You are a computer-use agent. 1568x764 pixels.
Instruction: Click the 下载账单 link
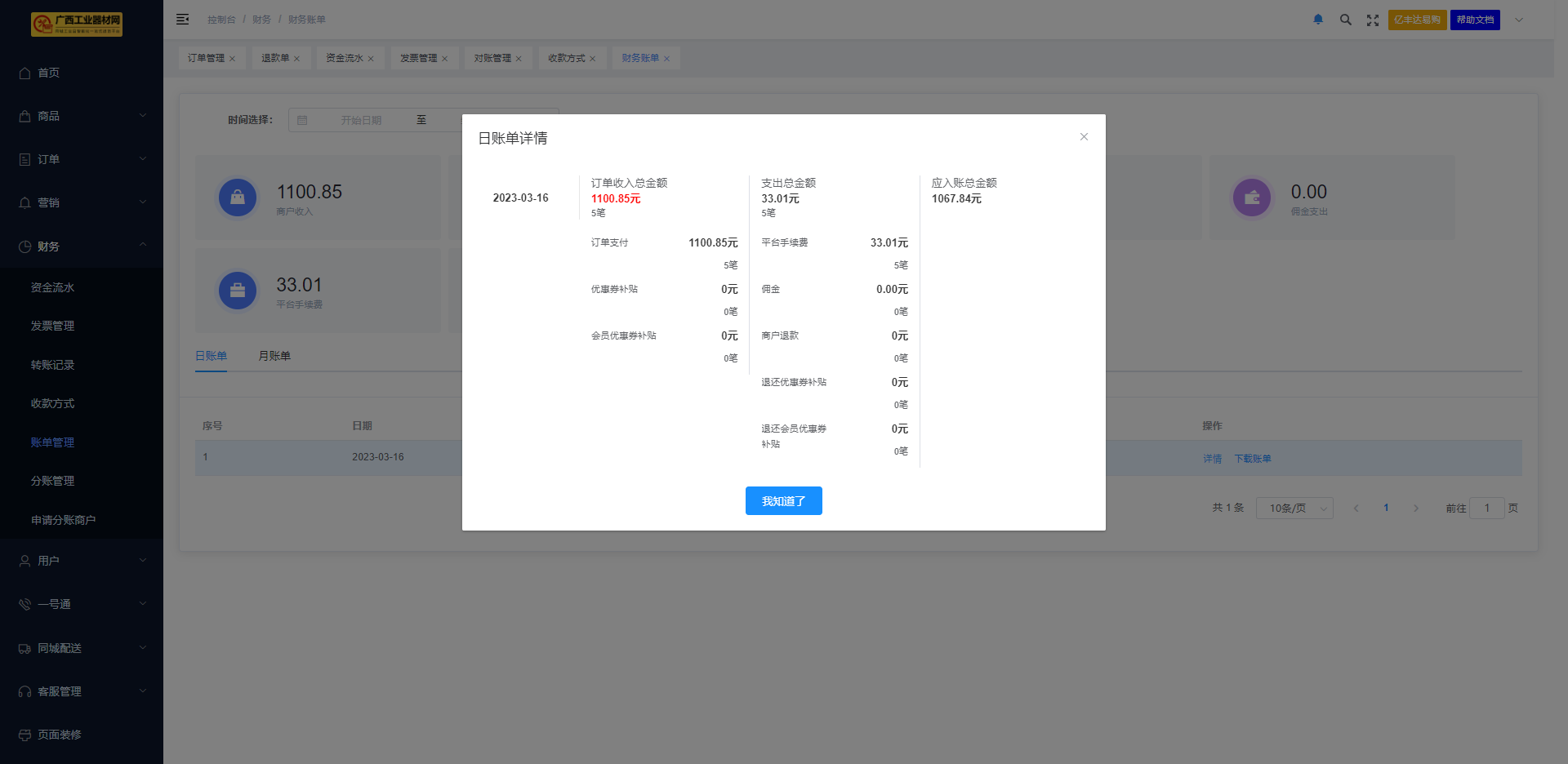[x=1253, y=459]
